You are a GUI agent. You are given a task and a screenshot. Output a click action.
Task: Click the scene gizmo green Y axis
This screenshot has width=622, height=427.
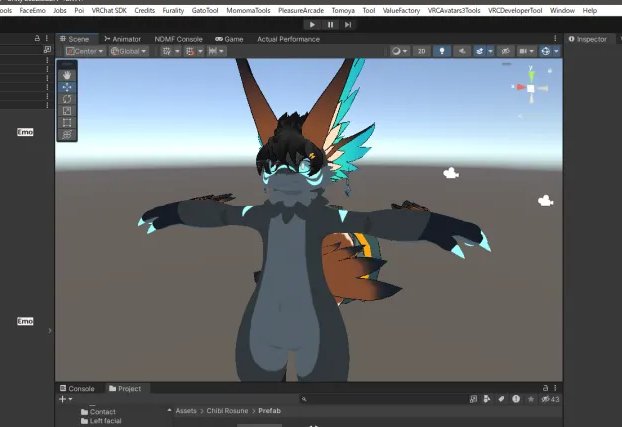(531, 74)
